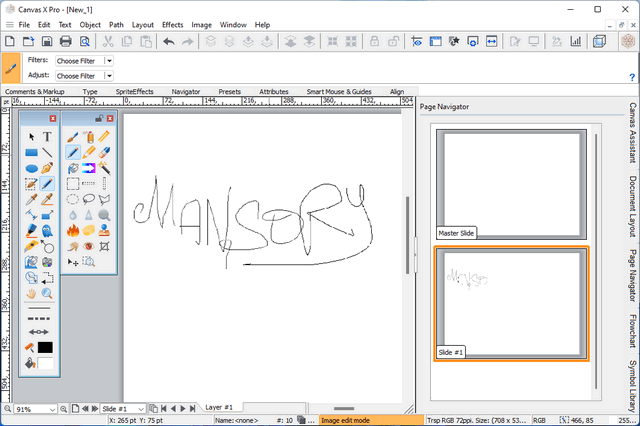Screen dimensions: 640x426
Task: Click the black foreground color swatch
Action: pyautogui.click(x=45, y=348)
